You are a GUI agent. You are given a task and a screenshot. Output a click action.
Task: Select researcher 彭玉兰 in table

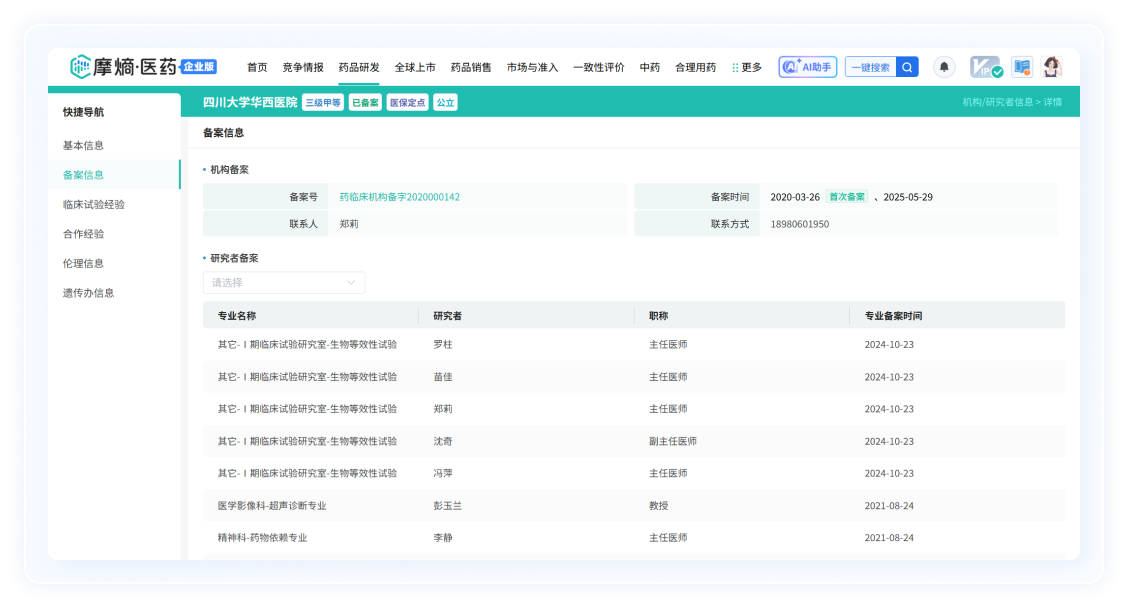(447, 506)
